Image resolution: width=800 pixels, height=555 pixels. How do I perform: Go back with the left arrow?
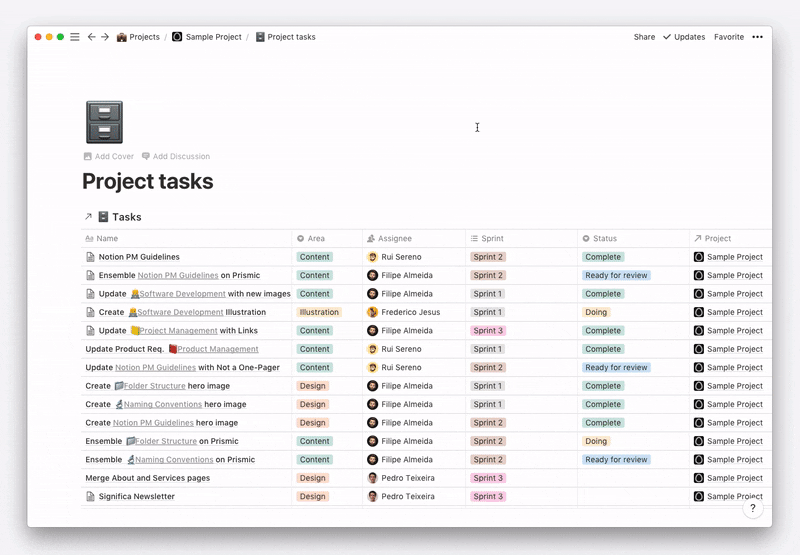click(x=91, y=37)
